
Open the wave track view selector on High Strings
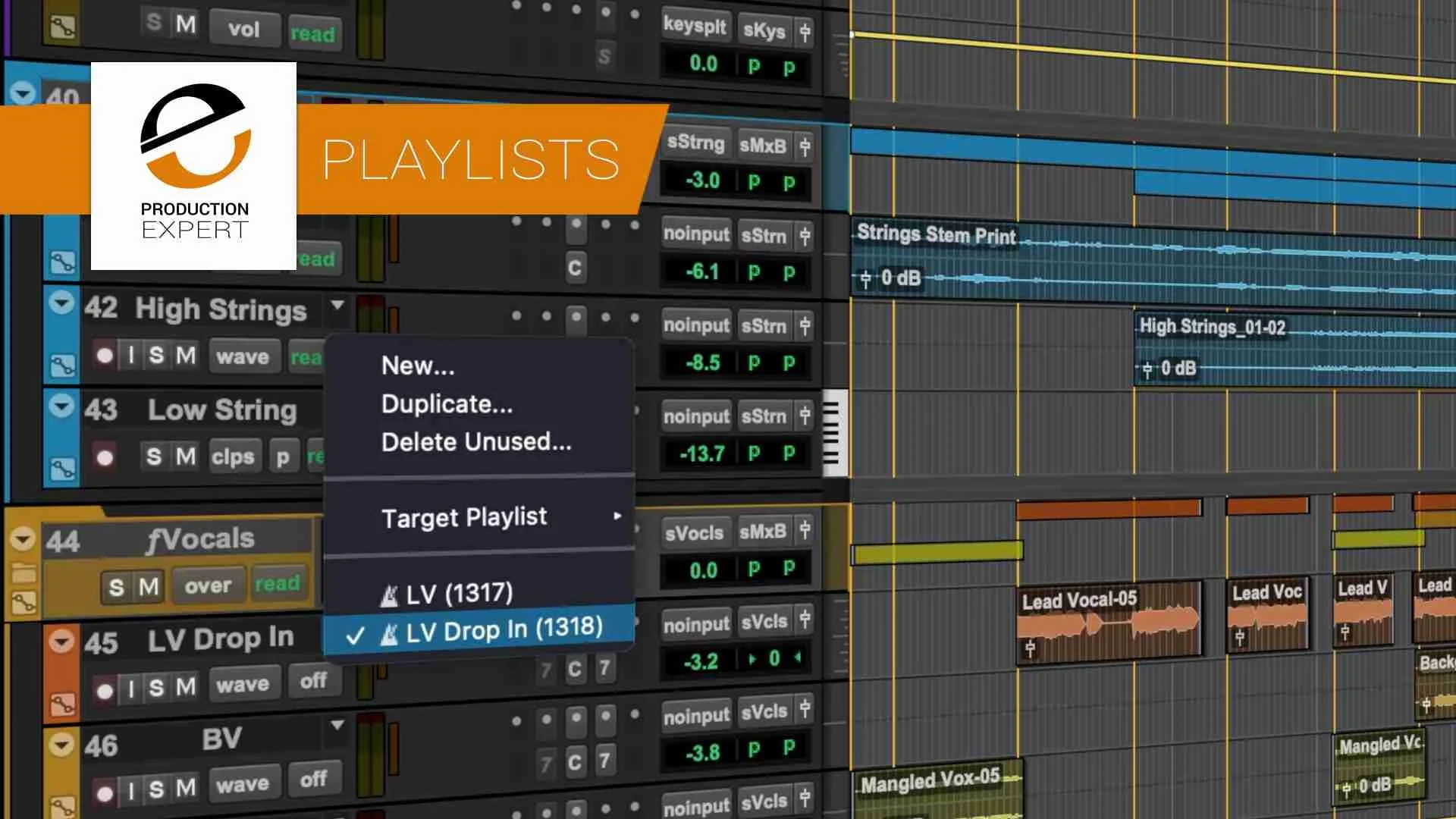pyautogui.click(x=244, y=356)
